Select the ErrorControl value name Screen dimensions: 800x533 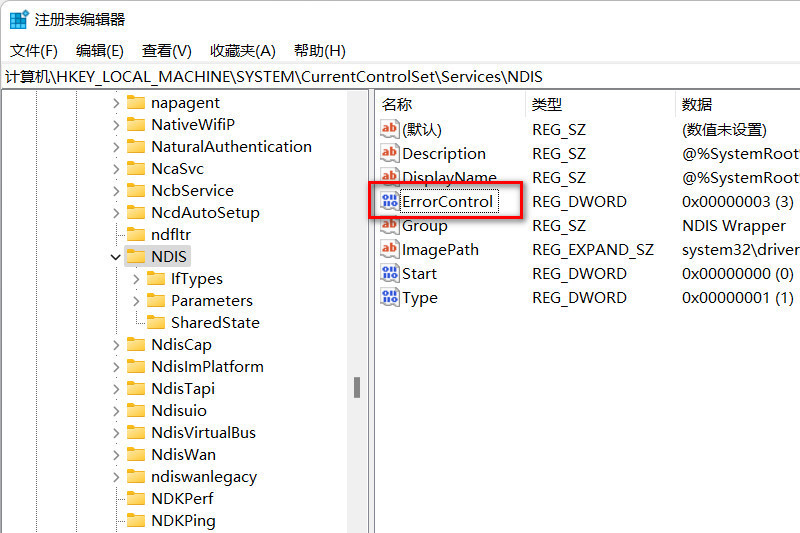coord(447,201)
